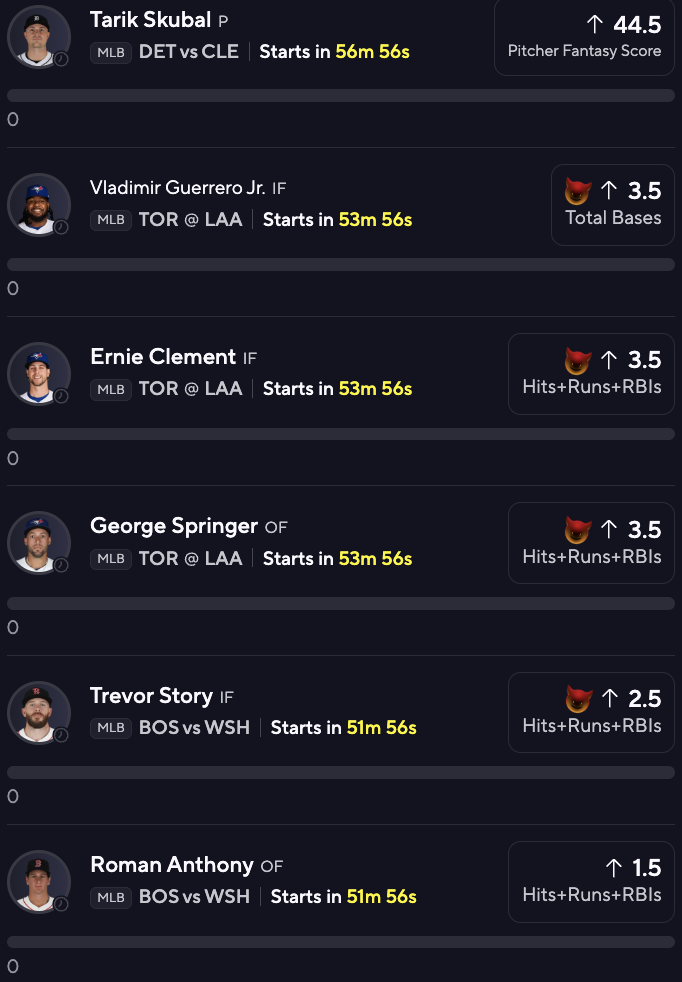Click the up arrow next to 1.5
The image size is (682, 982).
point(614,868)
